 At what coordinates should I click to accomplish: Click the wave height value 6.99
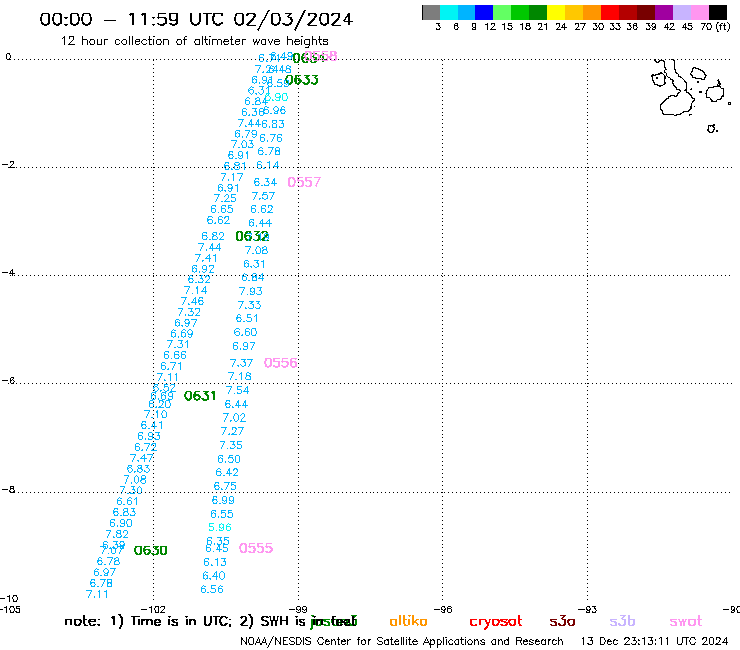coord(223,500)
